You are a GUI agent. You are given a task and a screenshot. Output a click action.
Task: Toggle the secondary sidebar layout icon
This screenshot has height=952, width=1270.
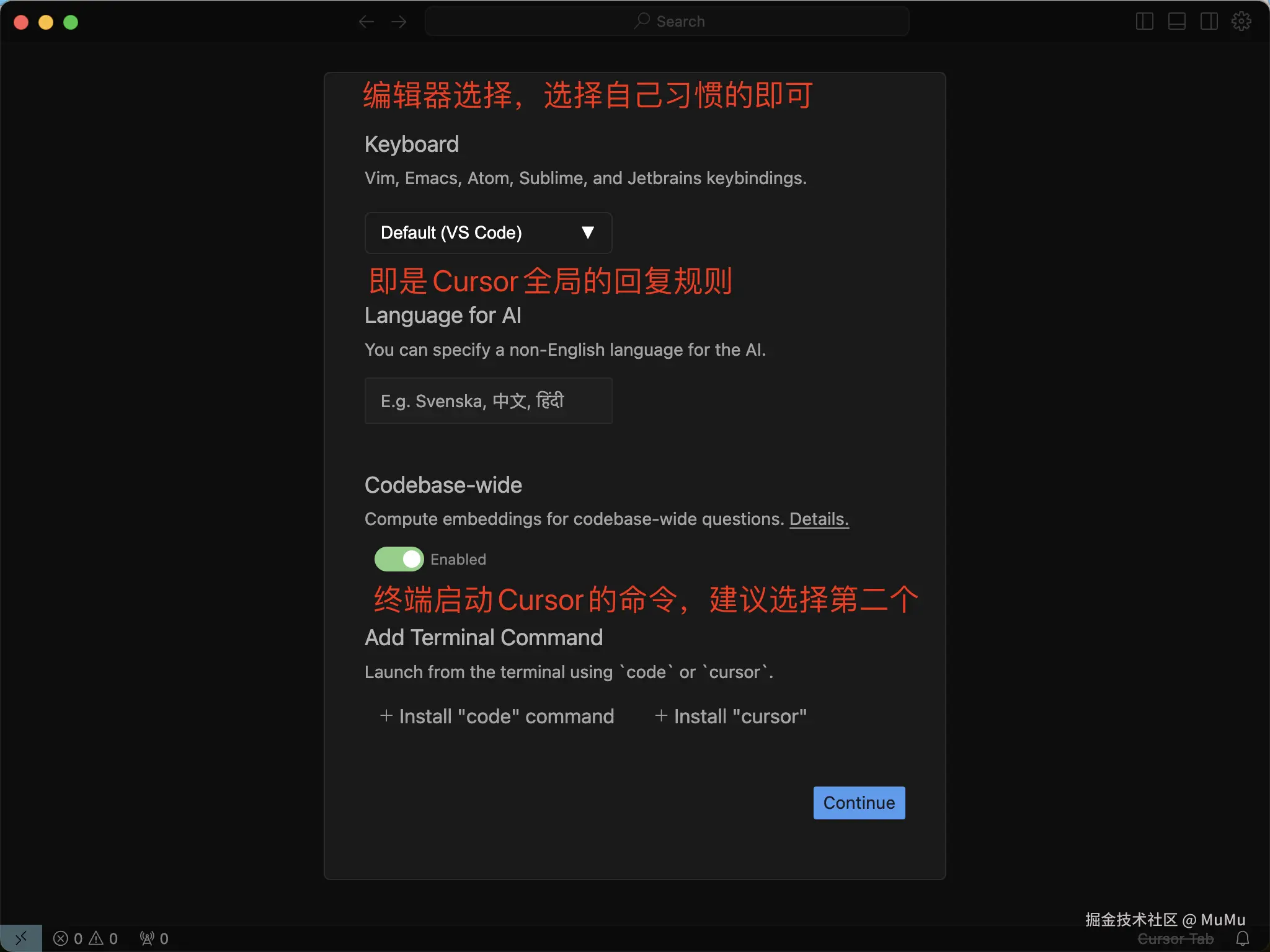[x=1209, y=22]
